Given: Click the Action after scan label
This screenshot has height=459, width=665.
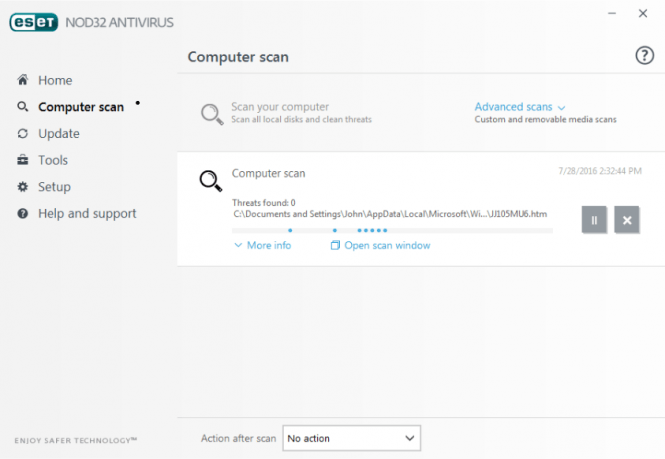Looking at the screenshot, I should (x=238, y=438).
